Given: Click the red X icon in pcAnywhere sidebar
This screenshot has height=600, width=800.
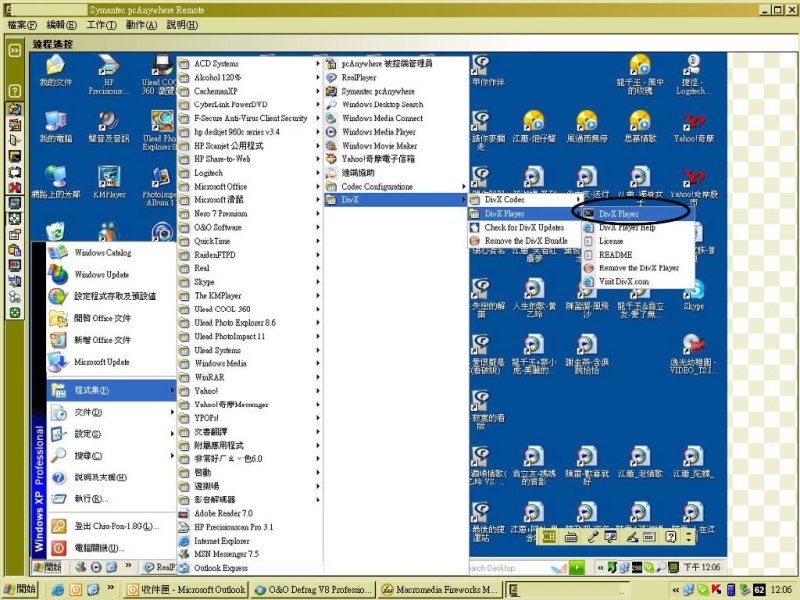Looking at the screenshot, I should (15, 188).
